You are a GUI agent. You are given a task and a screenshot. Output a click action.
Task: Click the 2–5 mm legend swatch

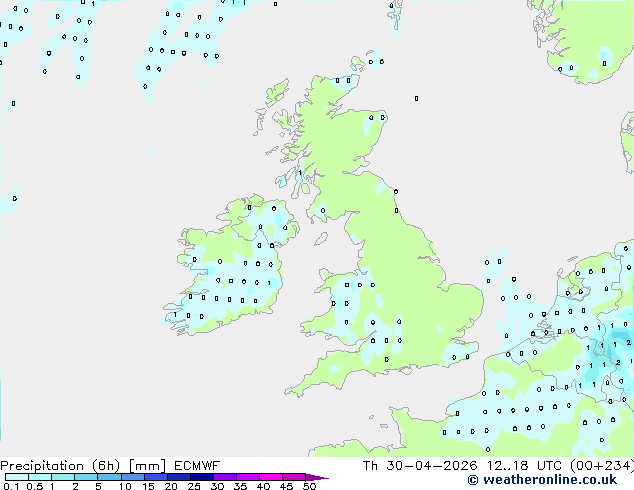point(86,477)
